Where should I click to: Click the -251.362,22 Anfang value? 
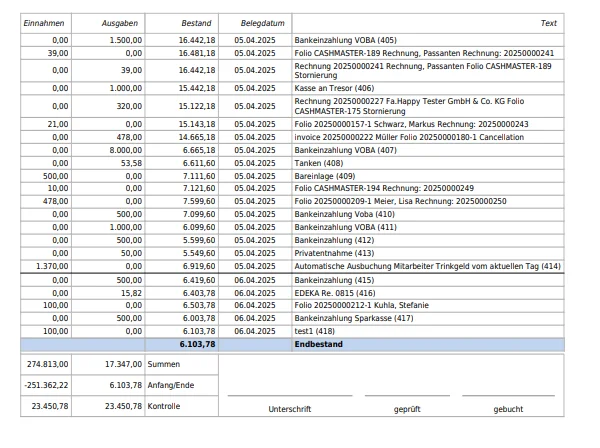pos(46,386)
